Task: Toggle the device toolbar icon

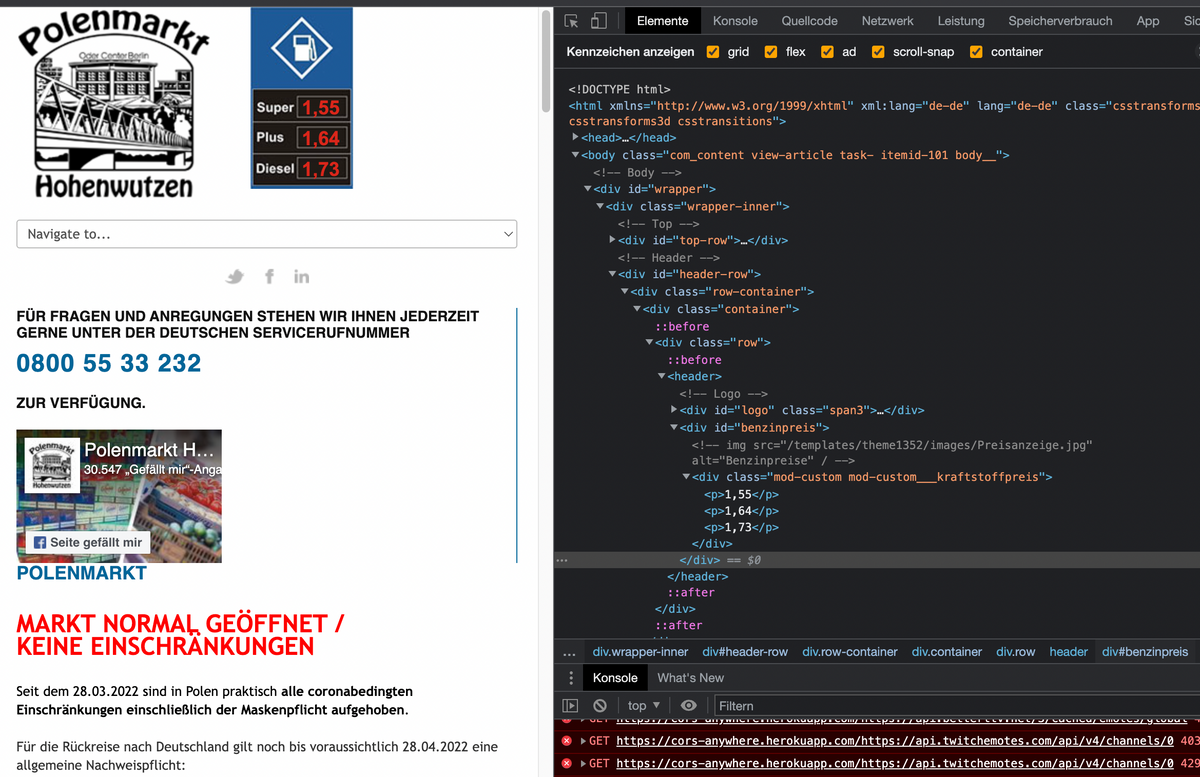Action: pos(599,21)
